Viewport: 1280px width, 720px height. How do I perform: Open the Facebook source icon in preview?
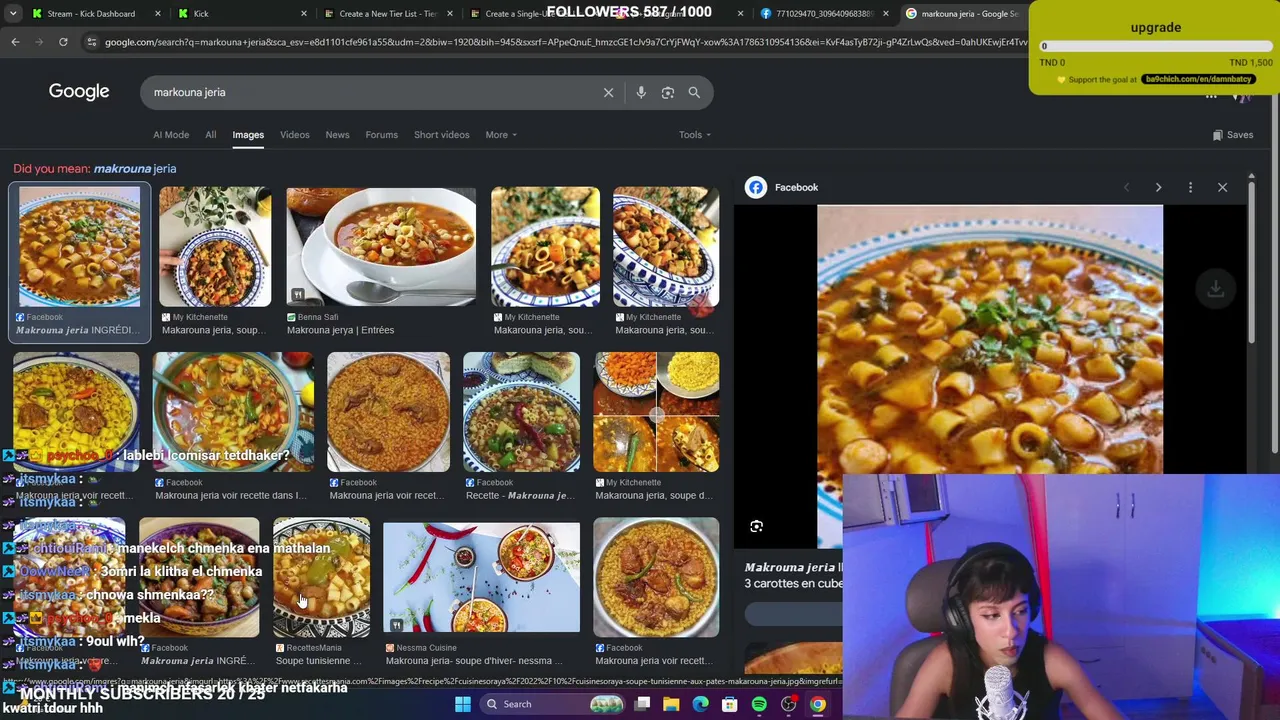(x=756, y=187)
